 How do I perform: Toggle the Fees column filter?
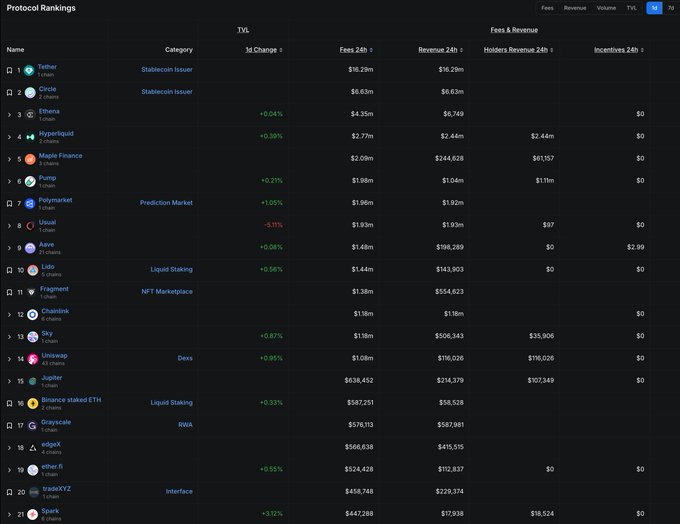pyautogui.click(x=547, y=8)
